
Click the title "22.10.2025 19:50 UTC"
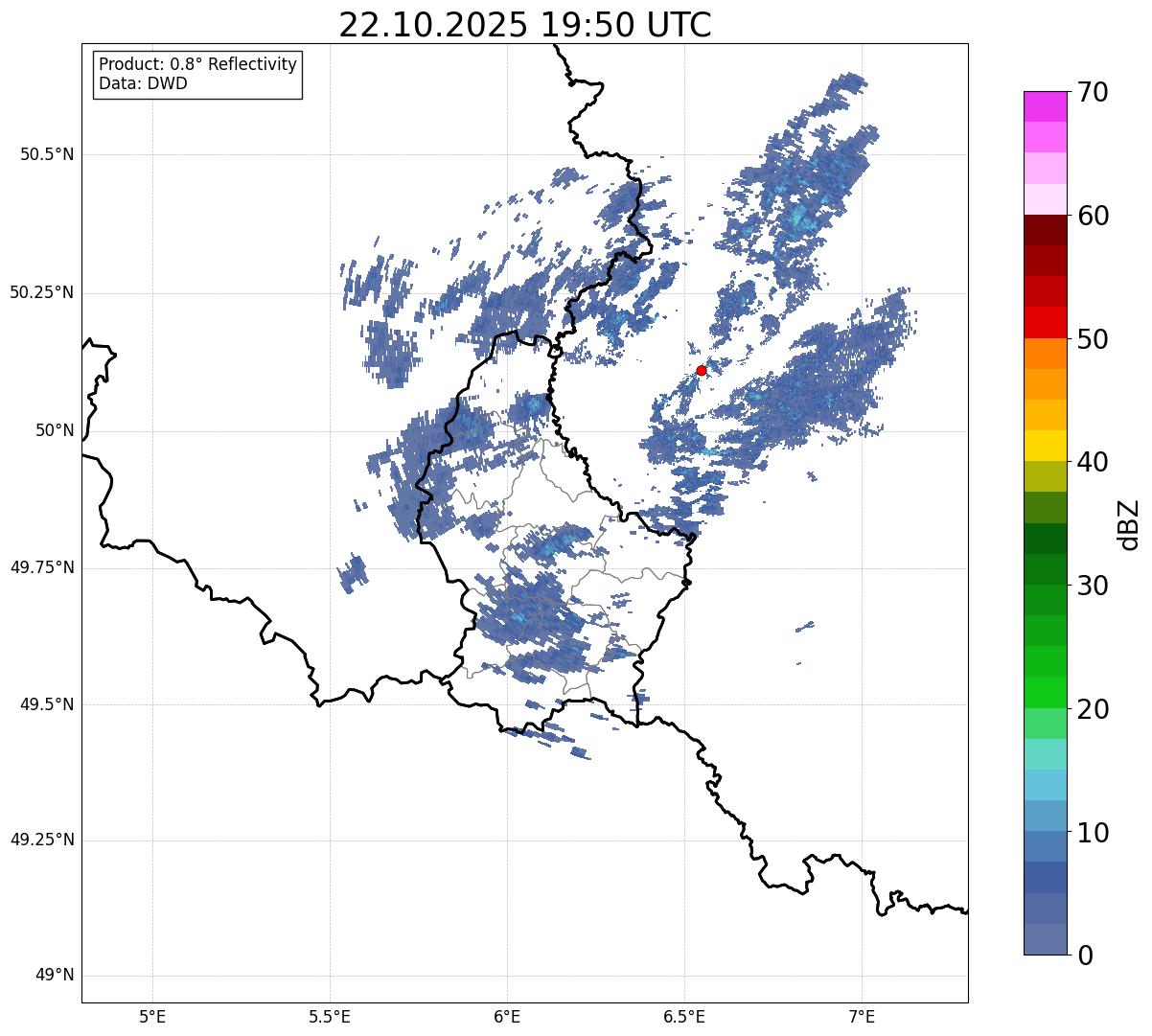[x=525, y=25]
